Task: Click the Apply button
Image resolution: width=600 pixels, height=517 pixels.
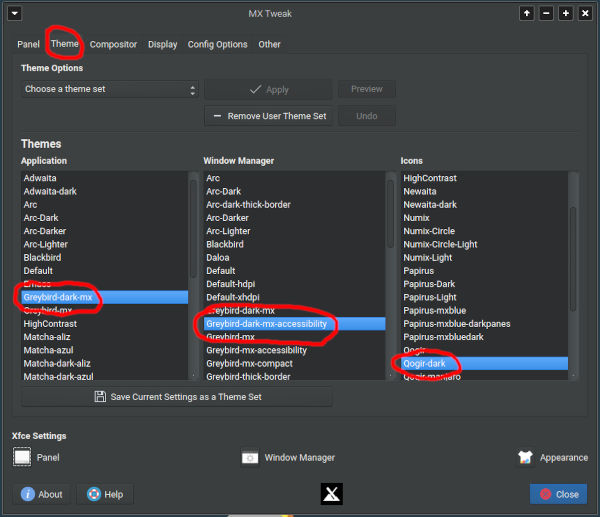Action: 269,90
